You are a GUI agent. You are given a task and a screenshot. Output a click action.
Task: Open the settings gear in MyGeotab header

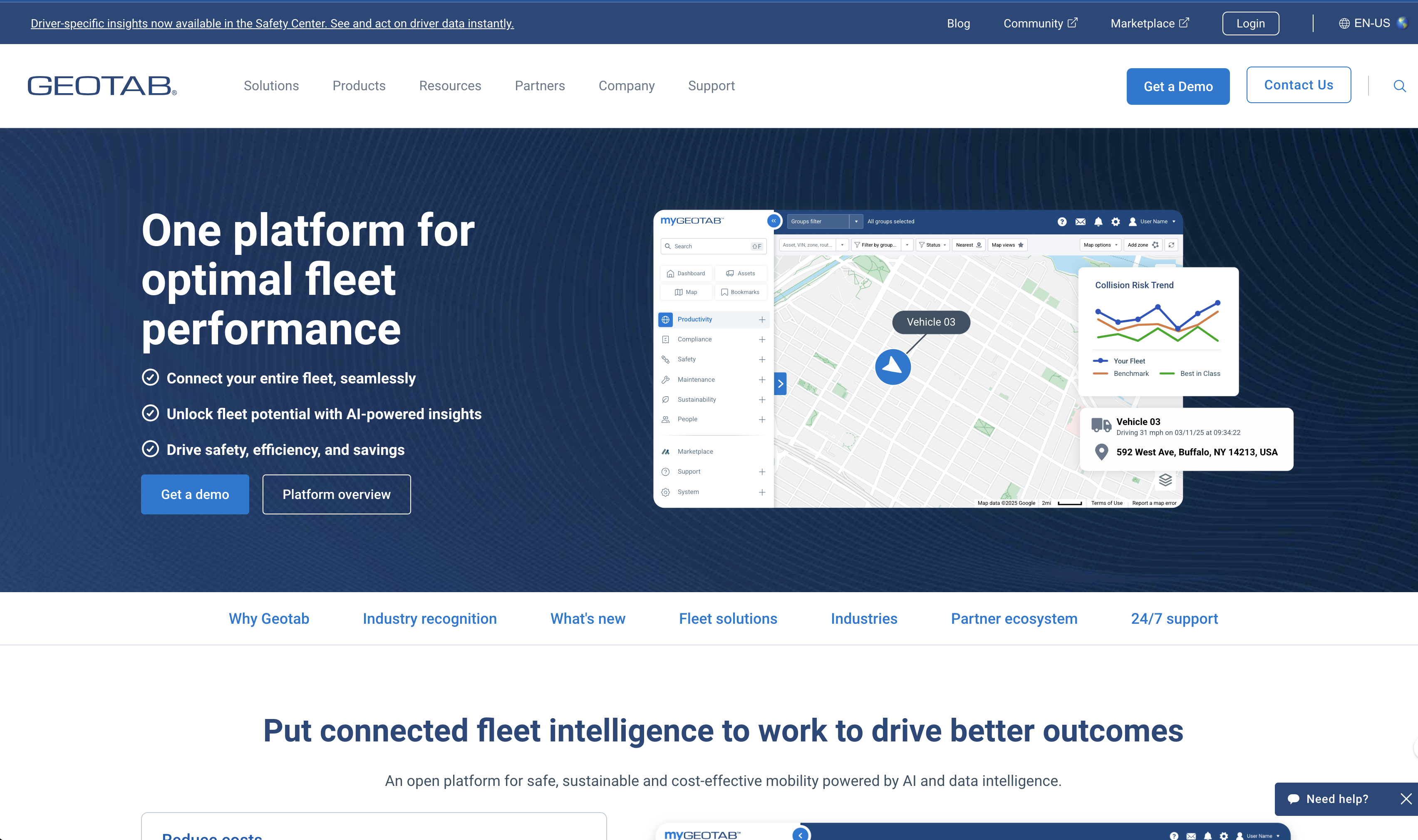(1115, 221)
